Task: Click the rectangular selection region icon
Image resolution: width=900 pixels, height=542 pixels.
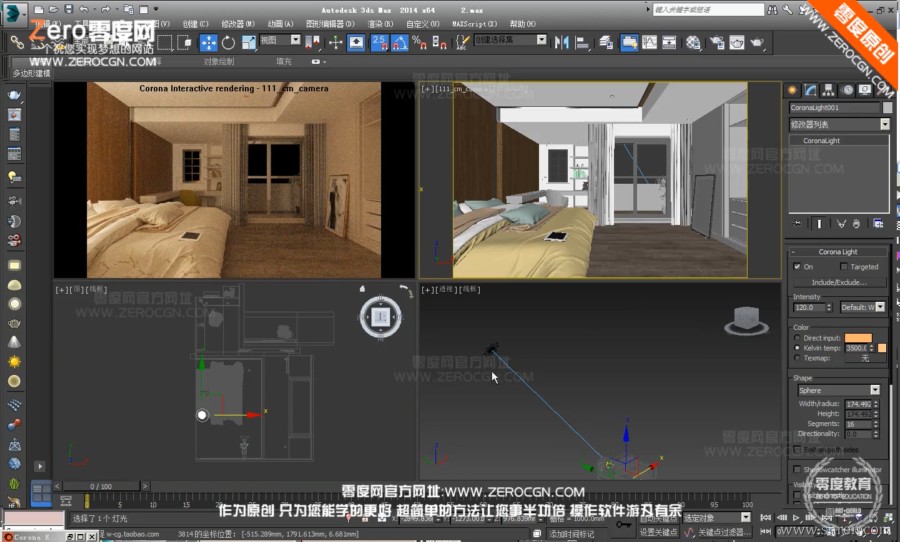Action: 165,42
